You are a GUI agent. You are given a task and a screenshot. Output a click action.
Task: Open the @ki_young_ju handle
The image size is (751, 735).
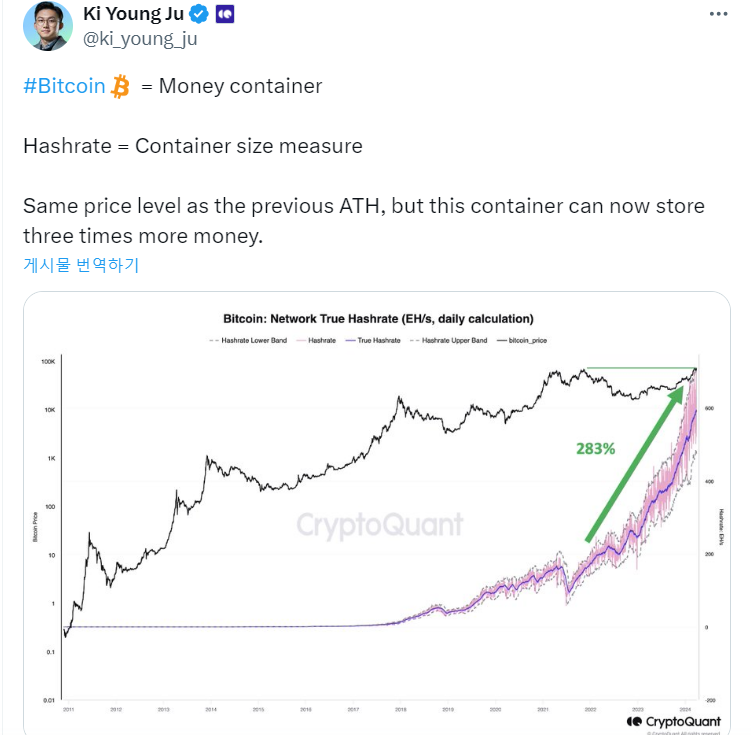[x=141, y=39]
